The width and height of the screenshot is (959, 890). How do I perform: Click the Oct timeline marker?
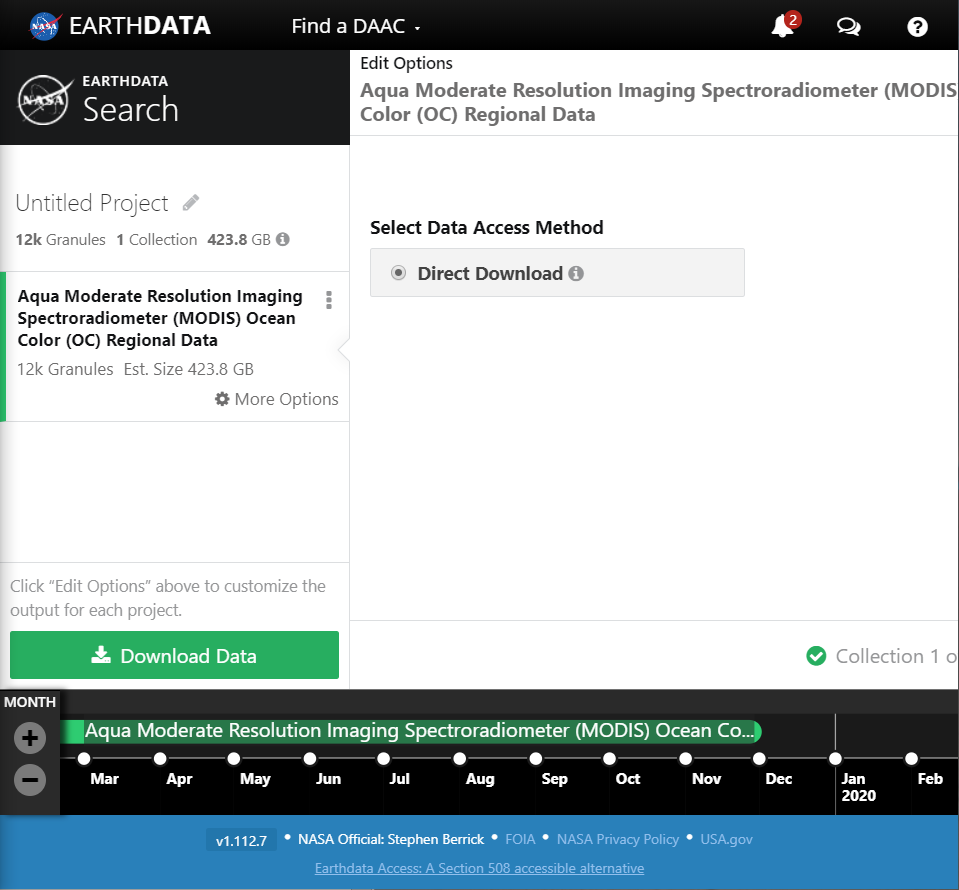point(609,758)
